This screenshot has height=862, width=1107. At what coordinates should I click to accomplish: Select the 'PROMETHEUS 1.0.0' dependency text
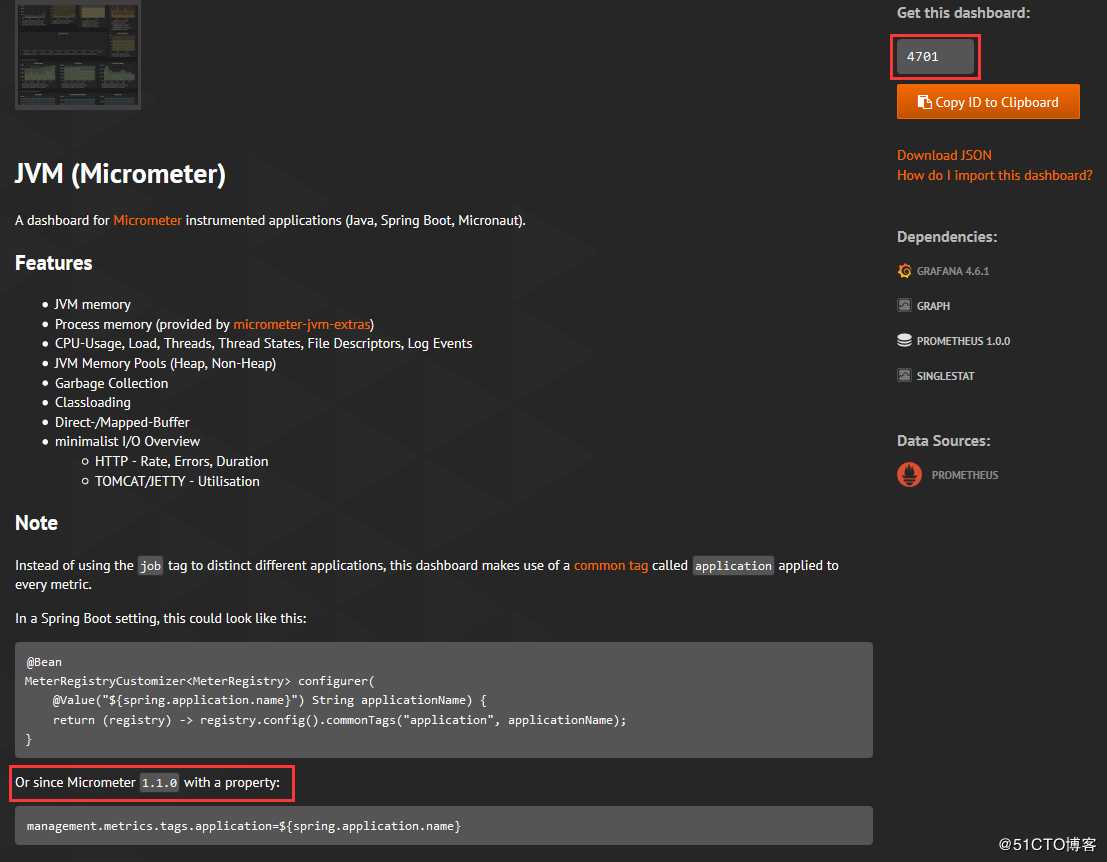(963, 341)
